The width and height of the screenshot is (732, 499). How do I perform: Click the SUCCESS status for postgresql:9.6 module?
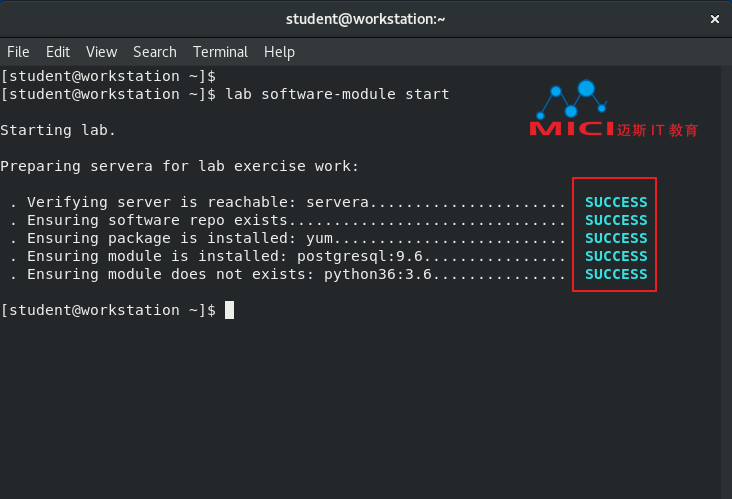(616, 256)
